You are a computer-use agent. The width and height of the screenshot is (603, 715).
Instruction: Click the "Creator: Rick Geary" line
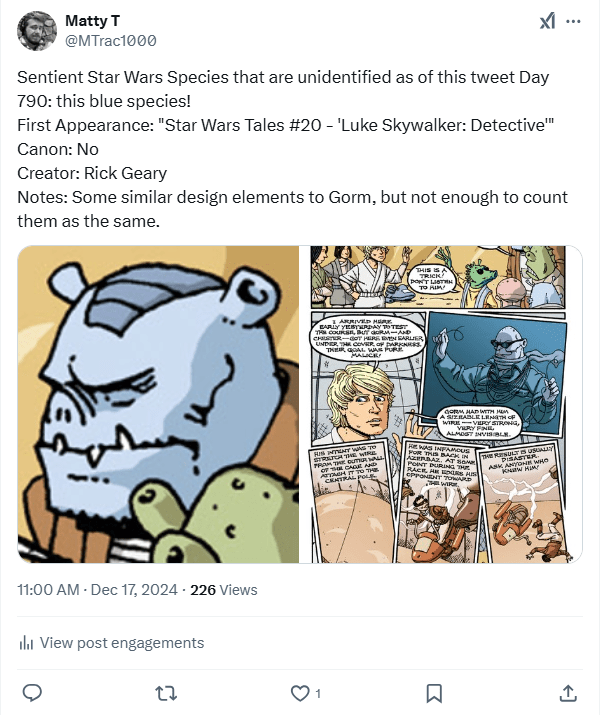point(92,172)
